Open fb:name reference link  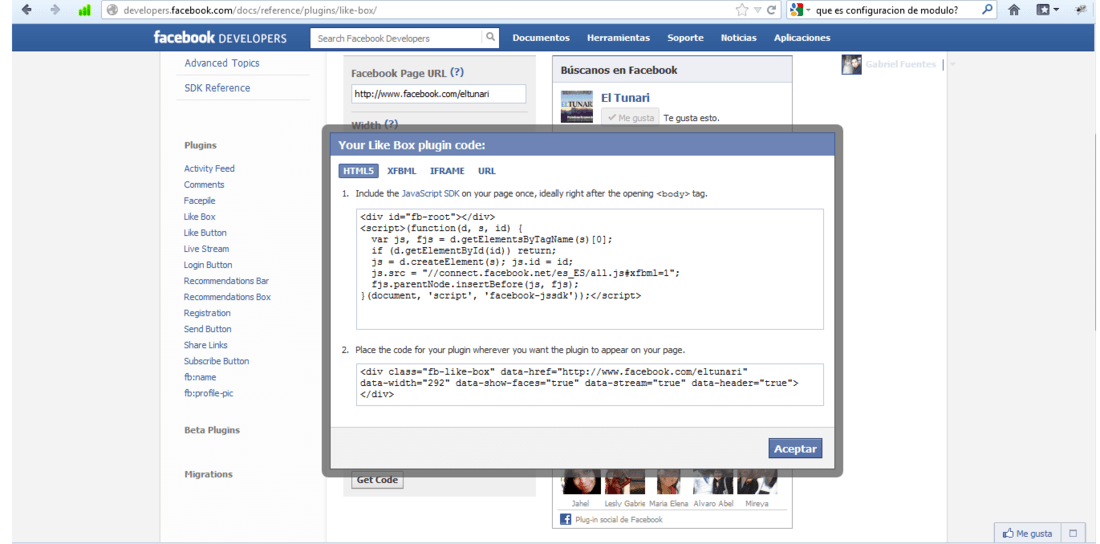(x=200, y=377)
